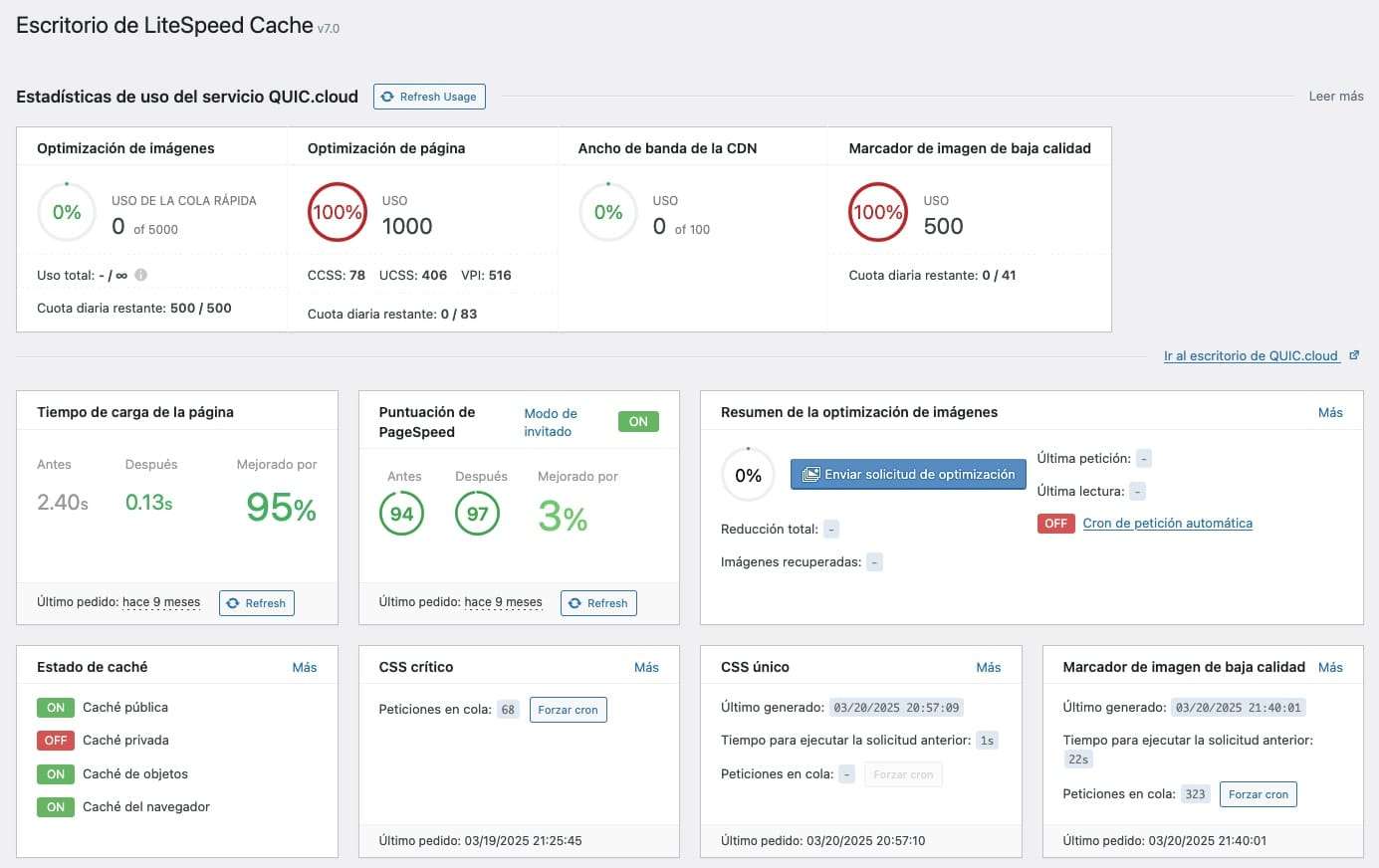Click the PageSpeed score 94 circle
The image size is (1379, 868).
coord(401,514)
